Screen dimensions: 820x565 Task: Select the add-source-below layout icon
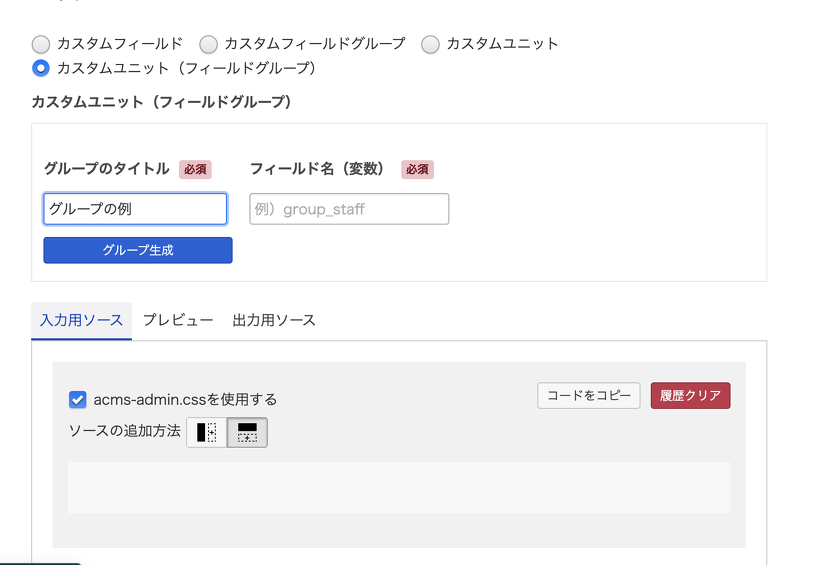pos(247,432)
